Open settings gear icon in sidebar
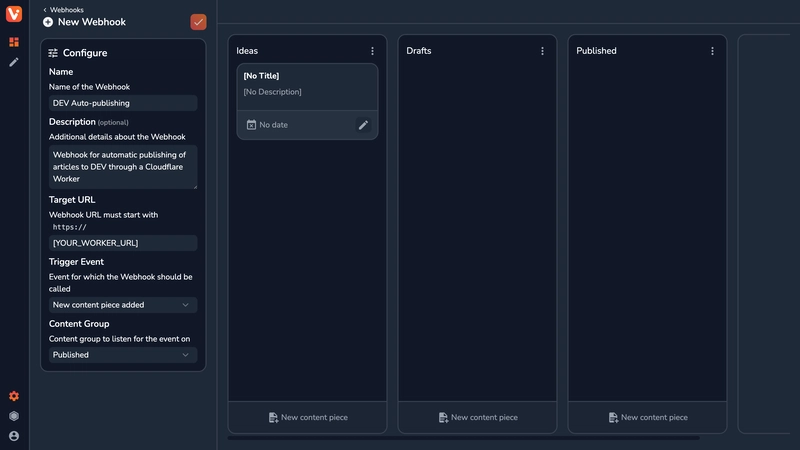Viewport: 800px width, 450px height. pos(14,396)
